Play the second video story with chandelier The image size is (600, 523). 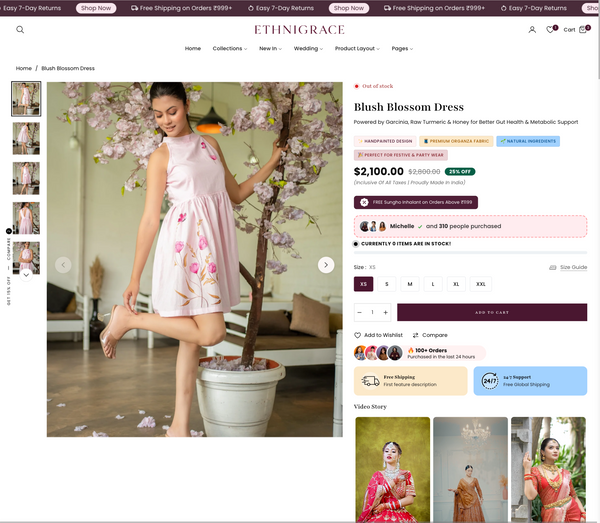point(470,470)
